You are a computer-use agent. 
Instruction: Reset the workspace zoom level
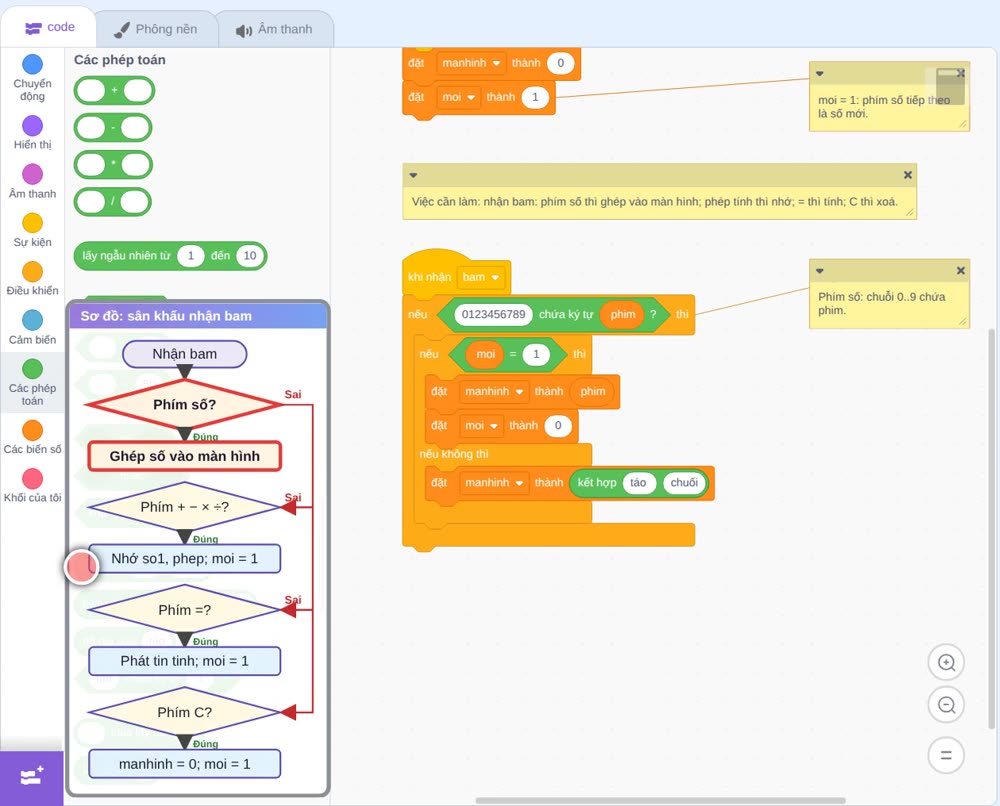click(x=946, y=756)
